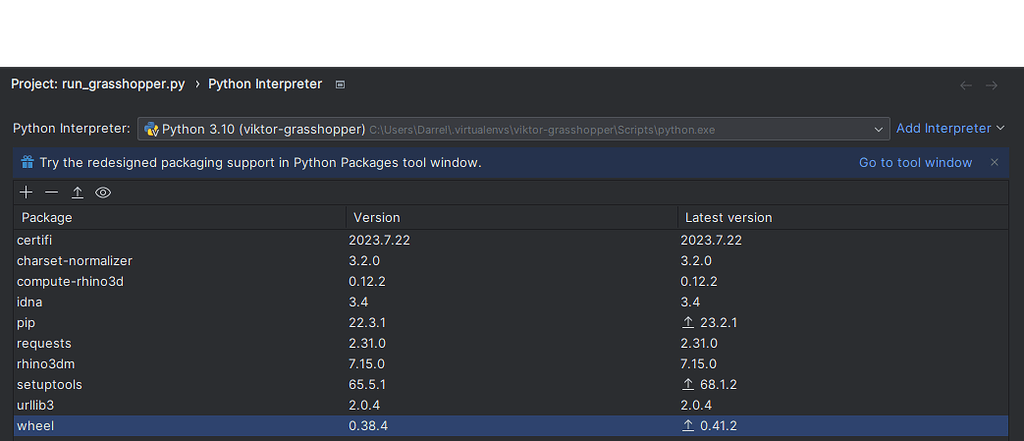Viewport: 1024px width, 441px height.
Task: Navigate back with the left arrow
Action: coord(966,86)
